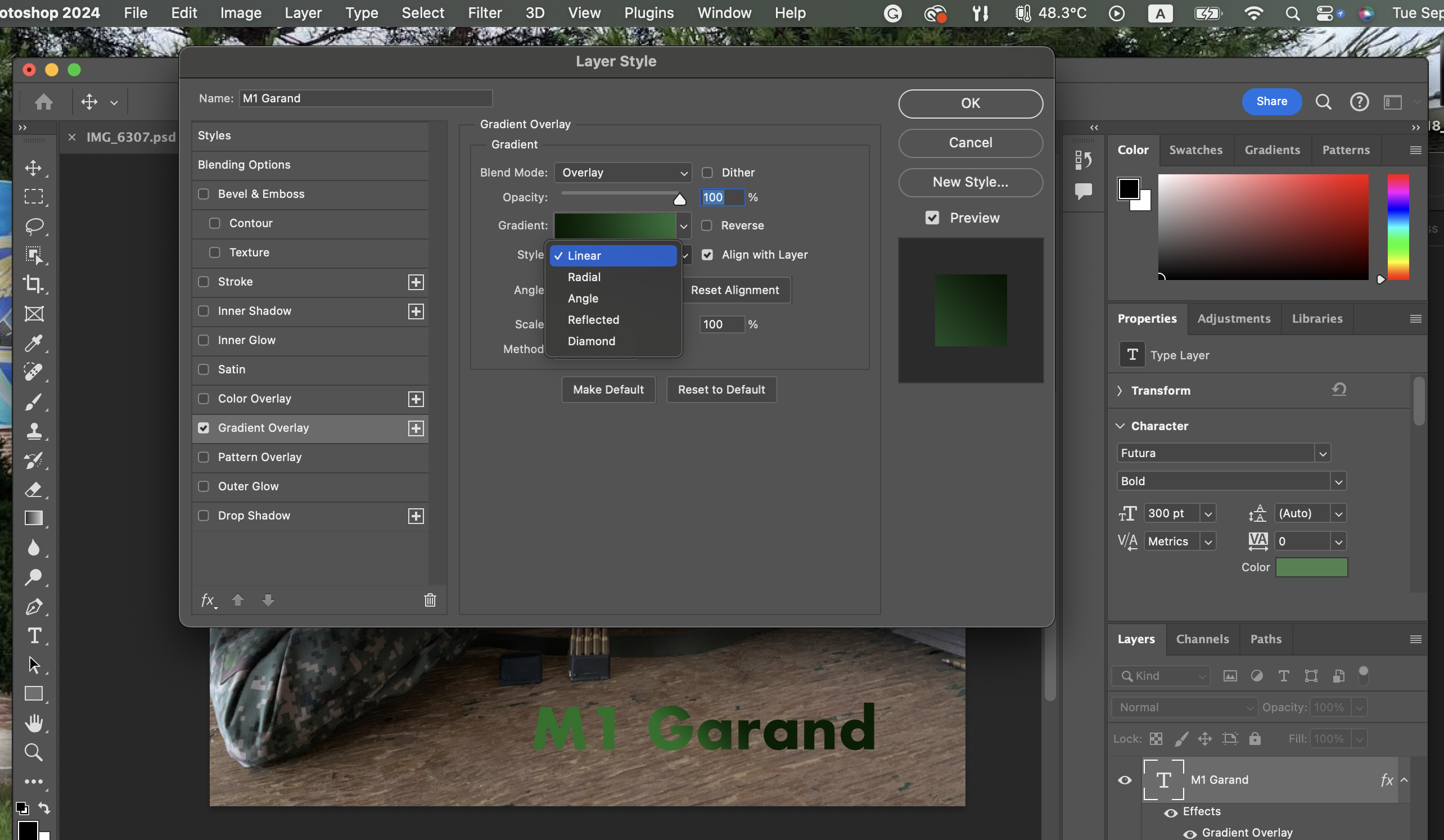
Task: Add another Drop Shadow with plus icon
Action: (x=416, y=516)
